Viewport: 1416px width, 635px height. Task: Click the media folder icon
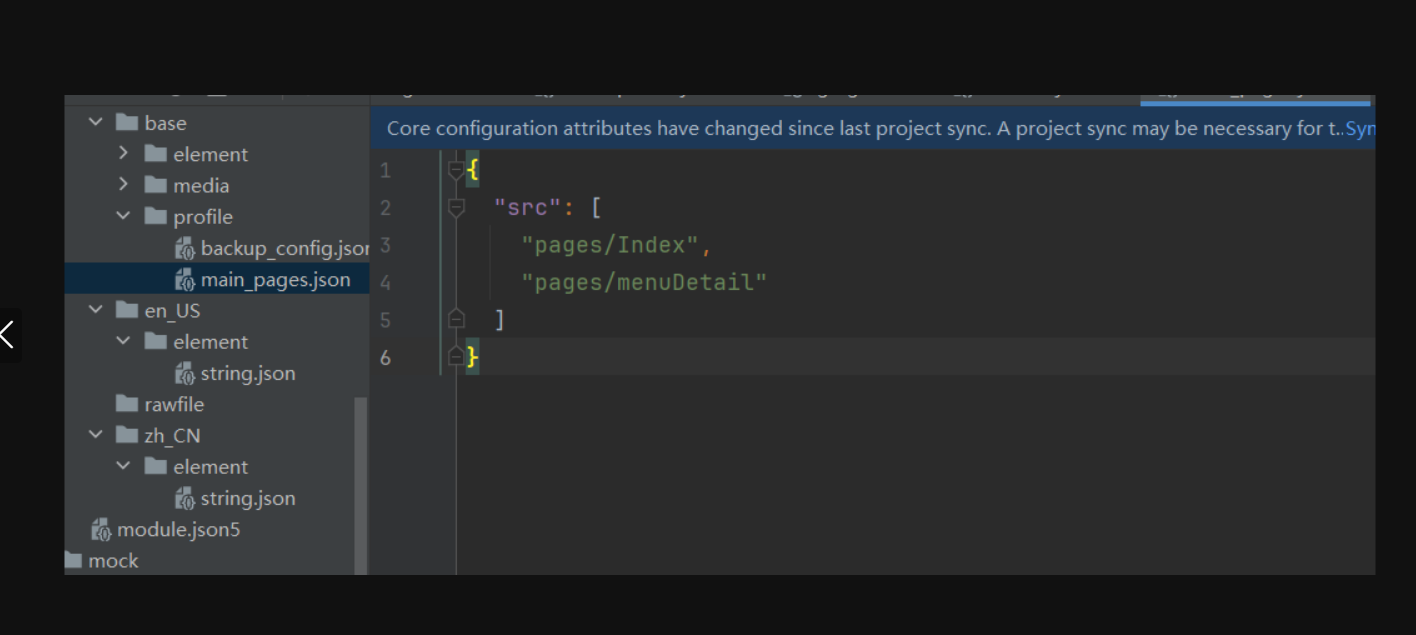tap(155, 186)
